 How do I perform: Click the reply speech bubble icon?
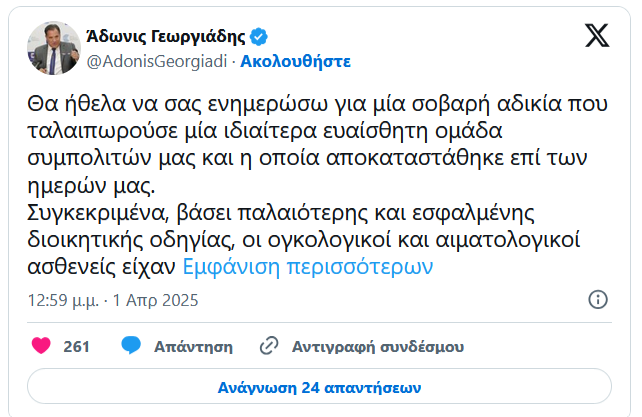[x=131, y=346]
